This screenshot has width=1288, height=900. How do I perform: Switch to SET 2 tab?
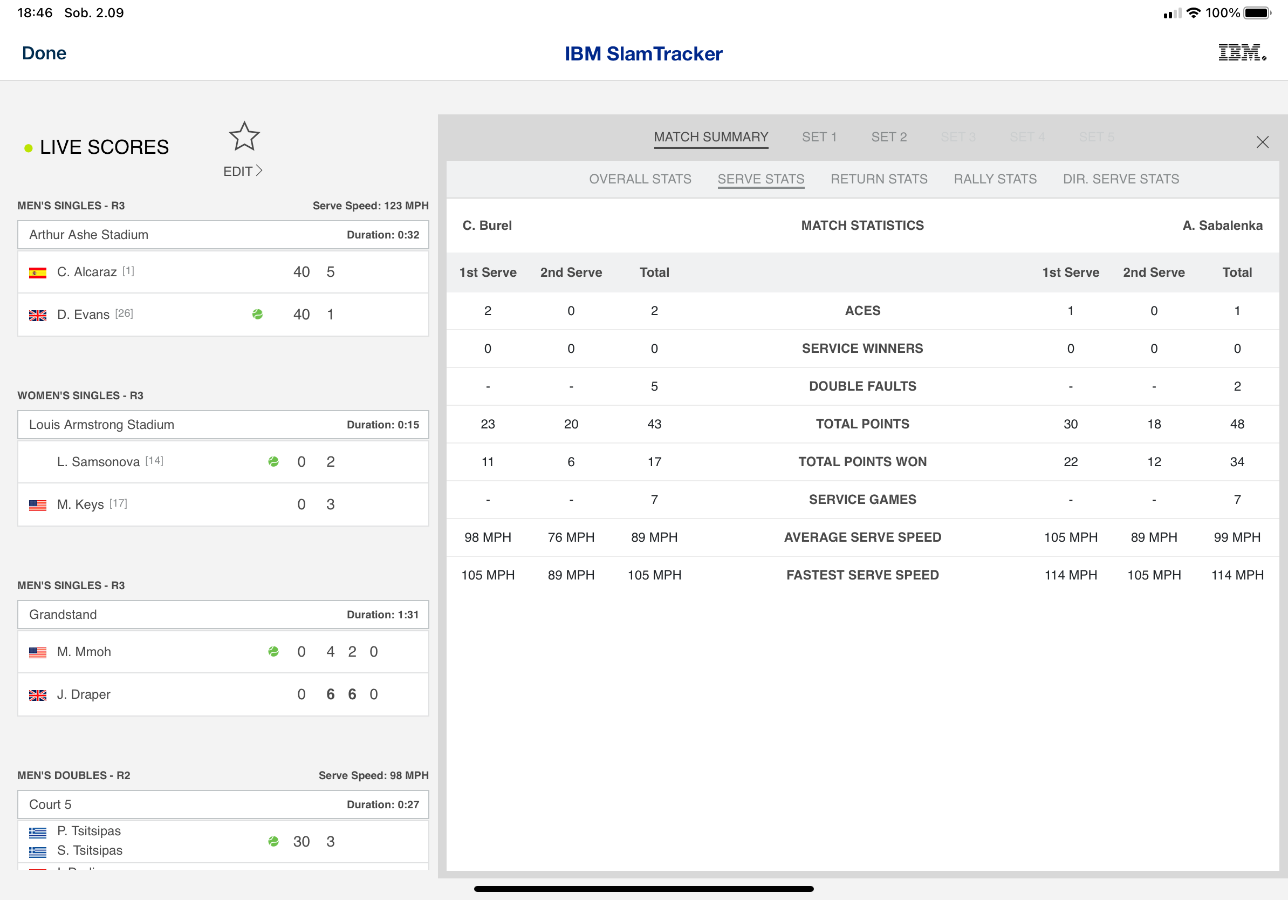point(889,137)
